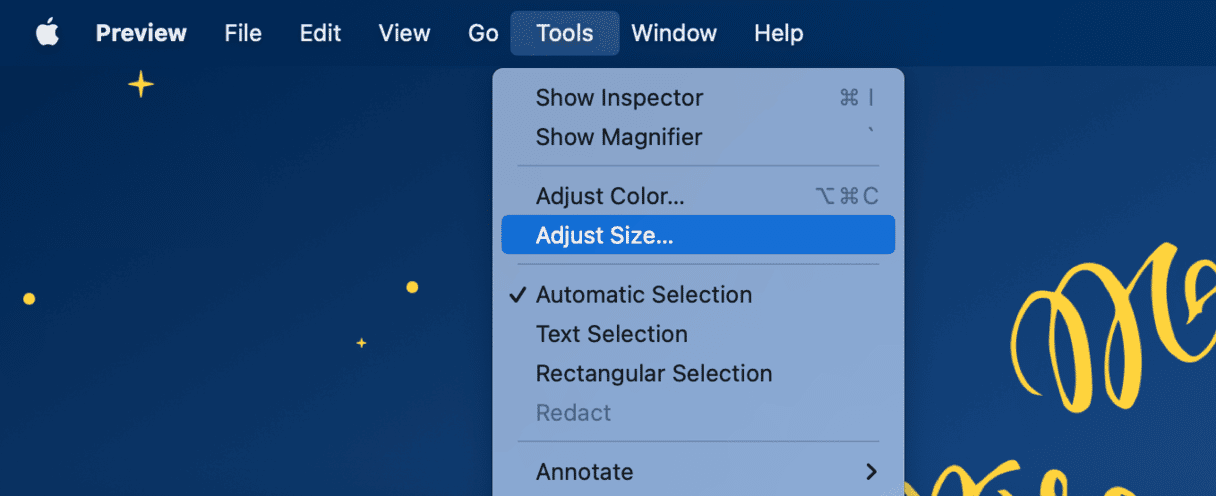Open the Help menu

coord(778,33)
